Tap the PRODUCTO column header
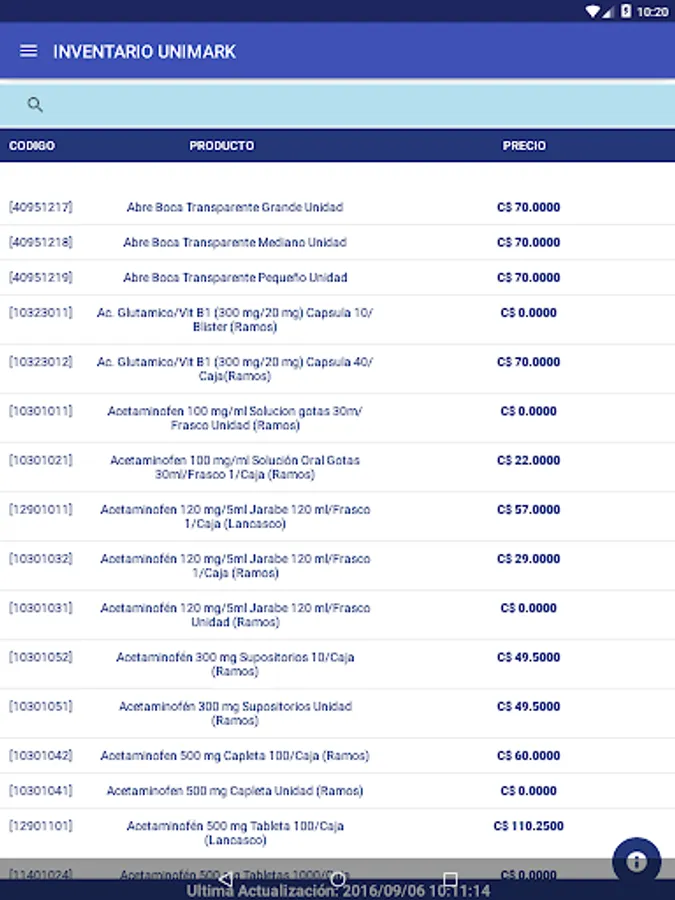Image resolution: width=675 pixels, height=900 pixels. (222, 146)
